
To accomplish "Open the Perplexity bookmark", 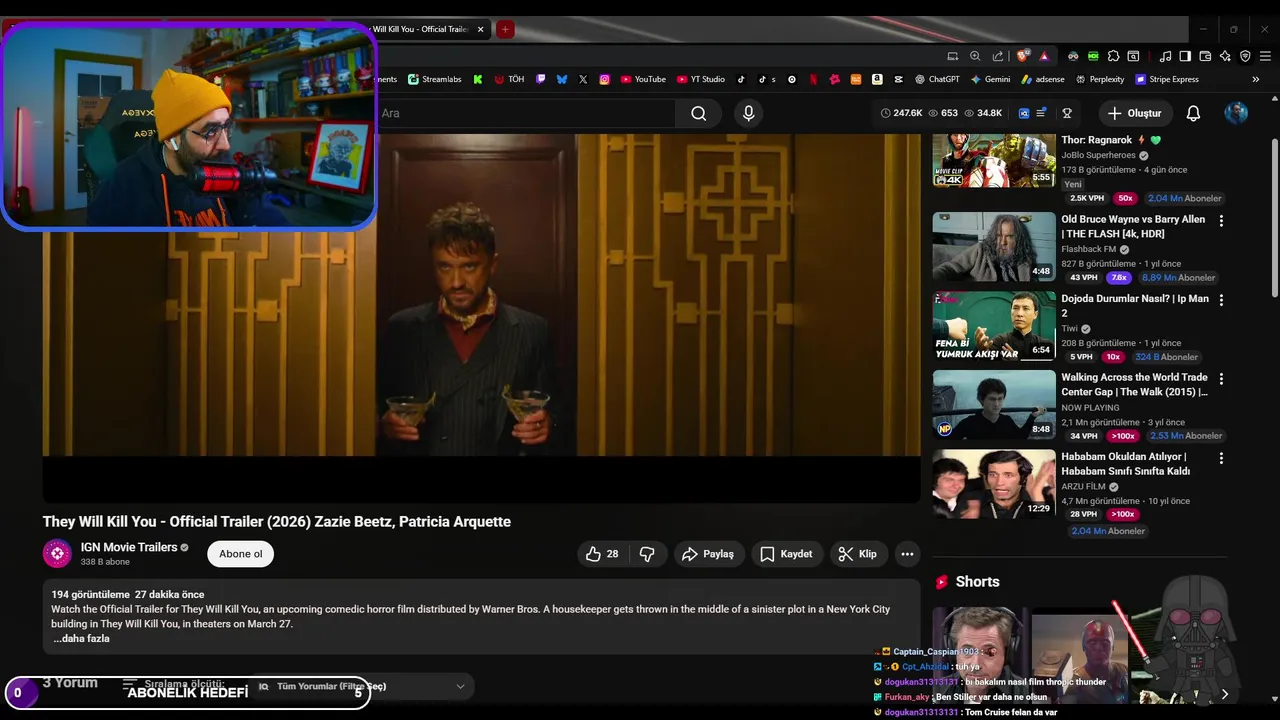I will [x=1100, y=79].
